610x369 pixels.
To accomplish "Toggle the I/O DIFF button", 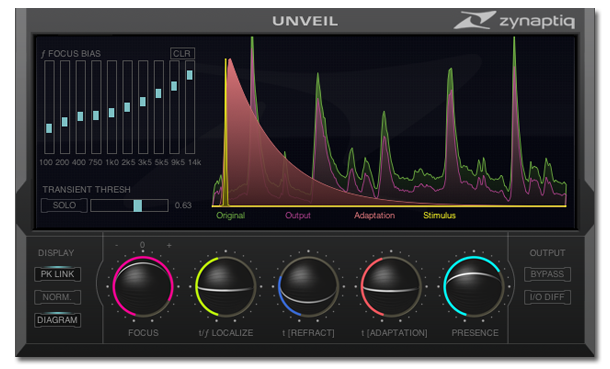I will (x=547, y=297).
